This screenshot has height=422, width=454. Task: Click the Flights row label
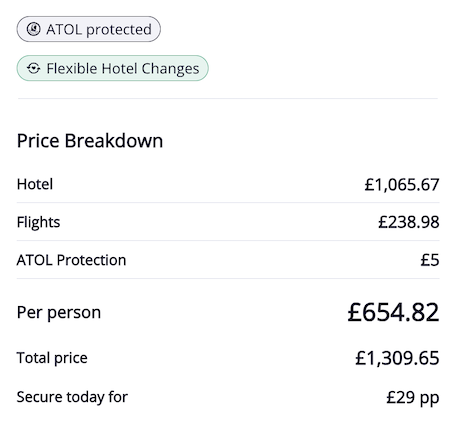pos(38,222)
